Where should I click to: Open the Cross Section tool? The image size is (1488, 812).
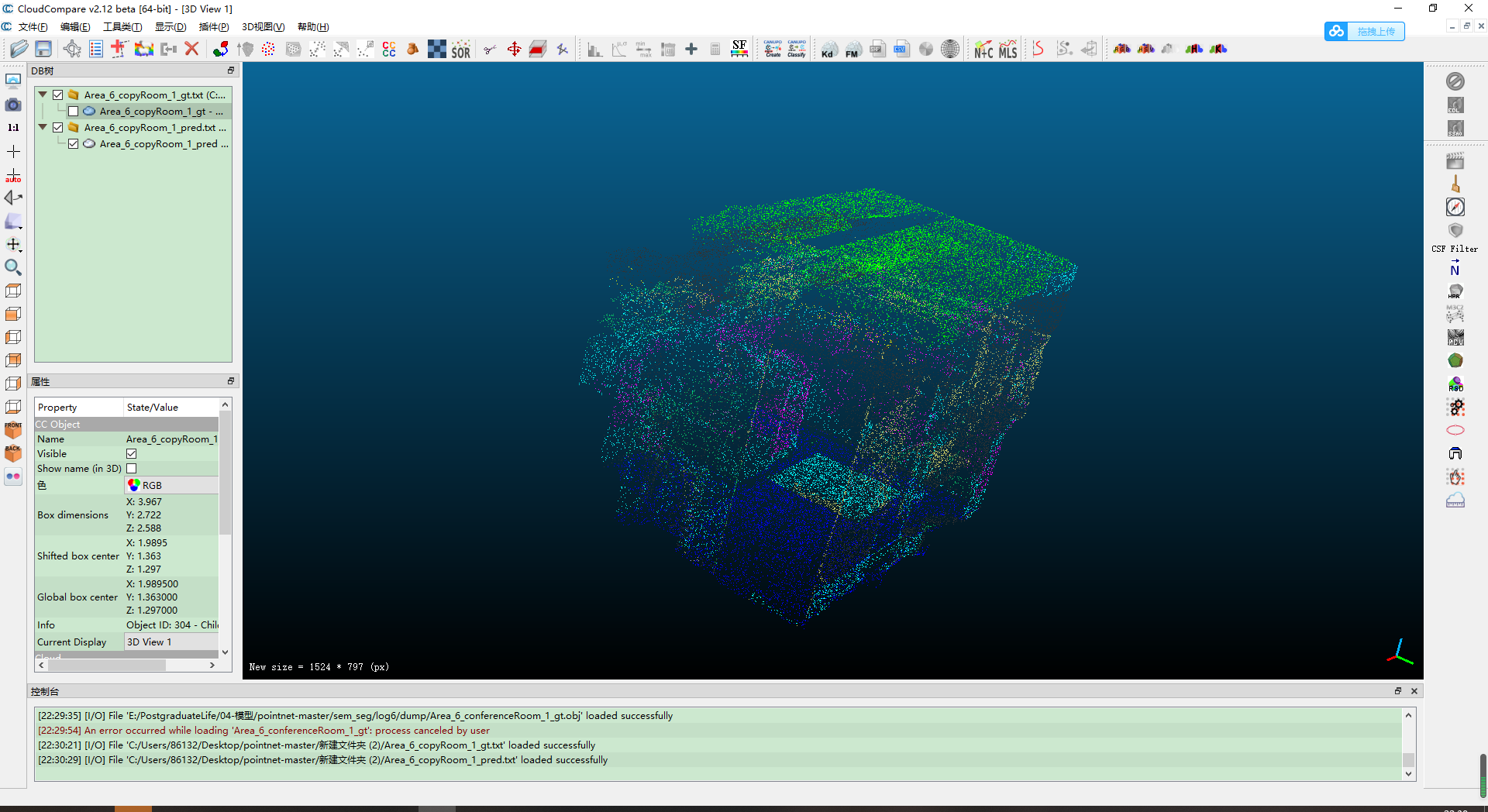pyautogui.click(x=538, y=50)
